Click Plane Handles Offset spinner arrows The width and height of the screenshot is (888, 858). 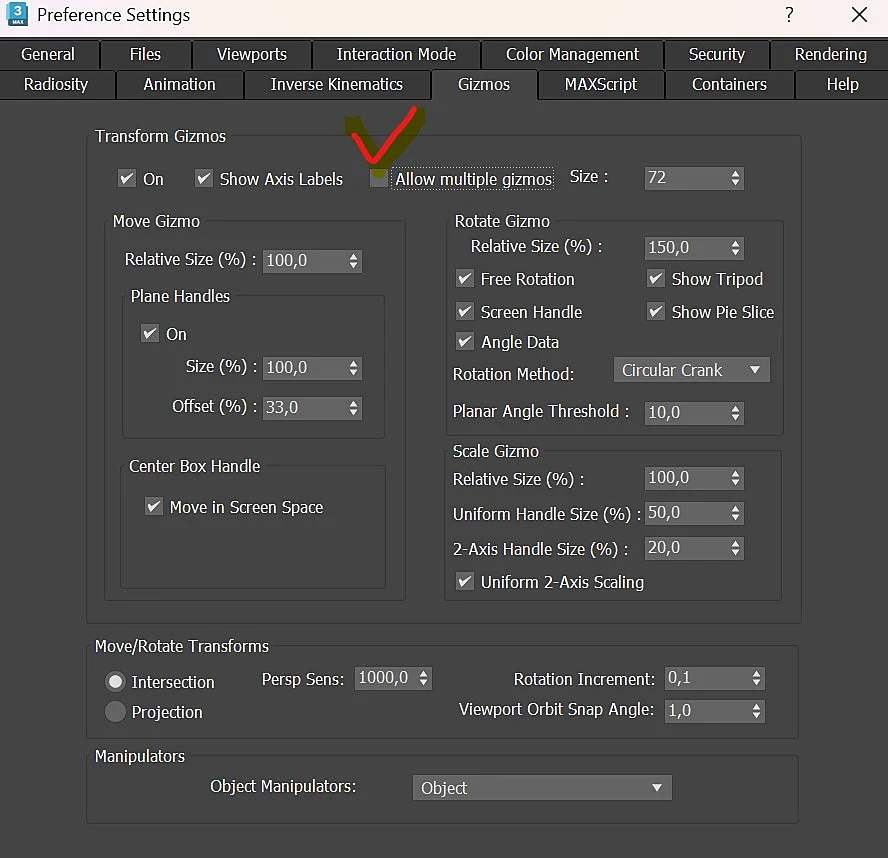point(353,408)
